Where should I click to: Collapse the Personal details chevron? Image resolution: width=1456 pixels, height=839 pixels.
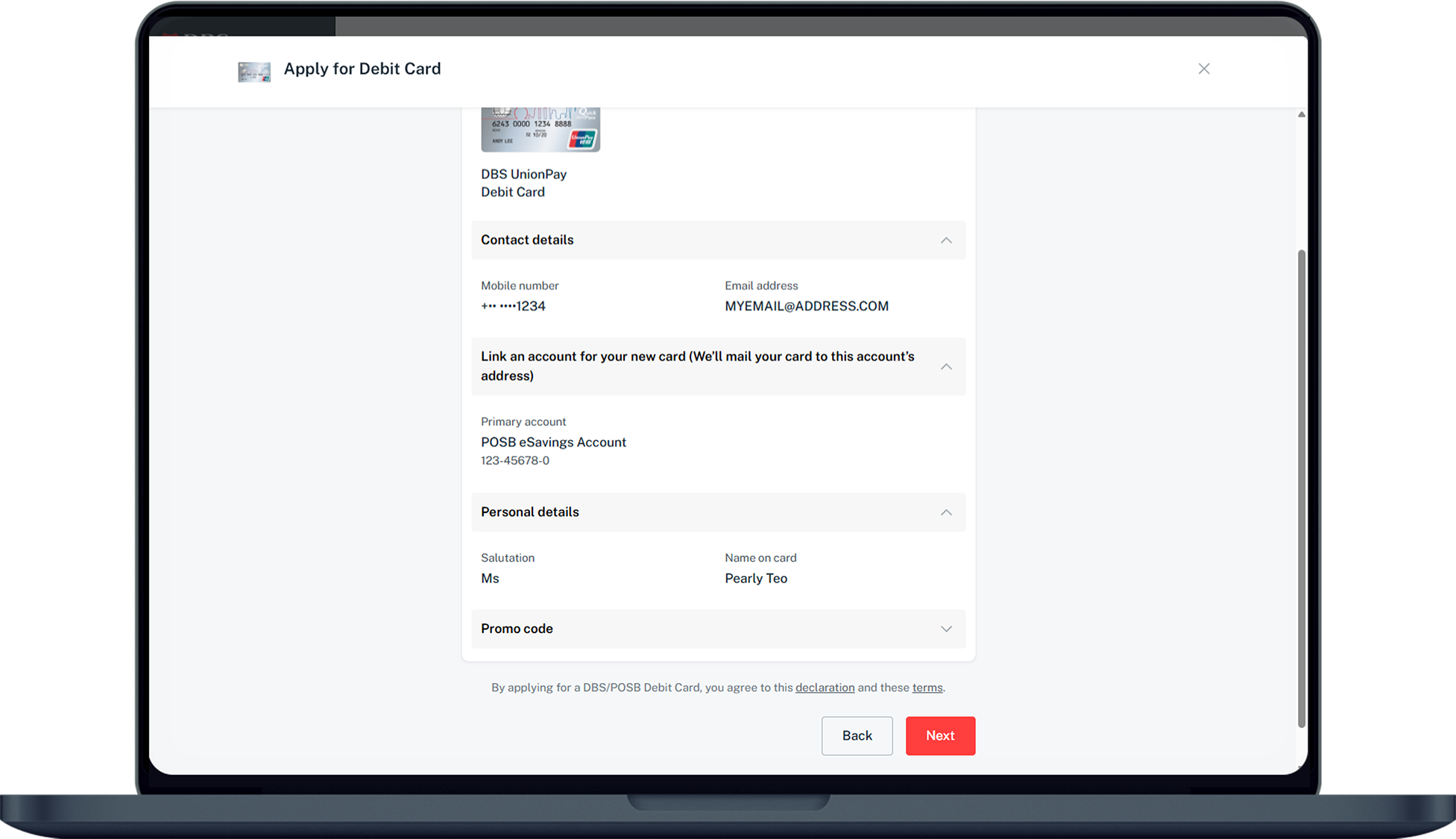click(946, 512)
